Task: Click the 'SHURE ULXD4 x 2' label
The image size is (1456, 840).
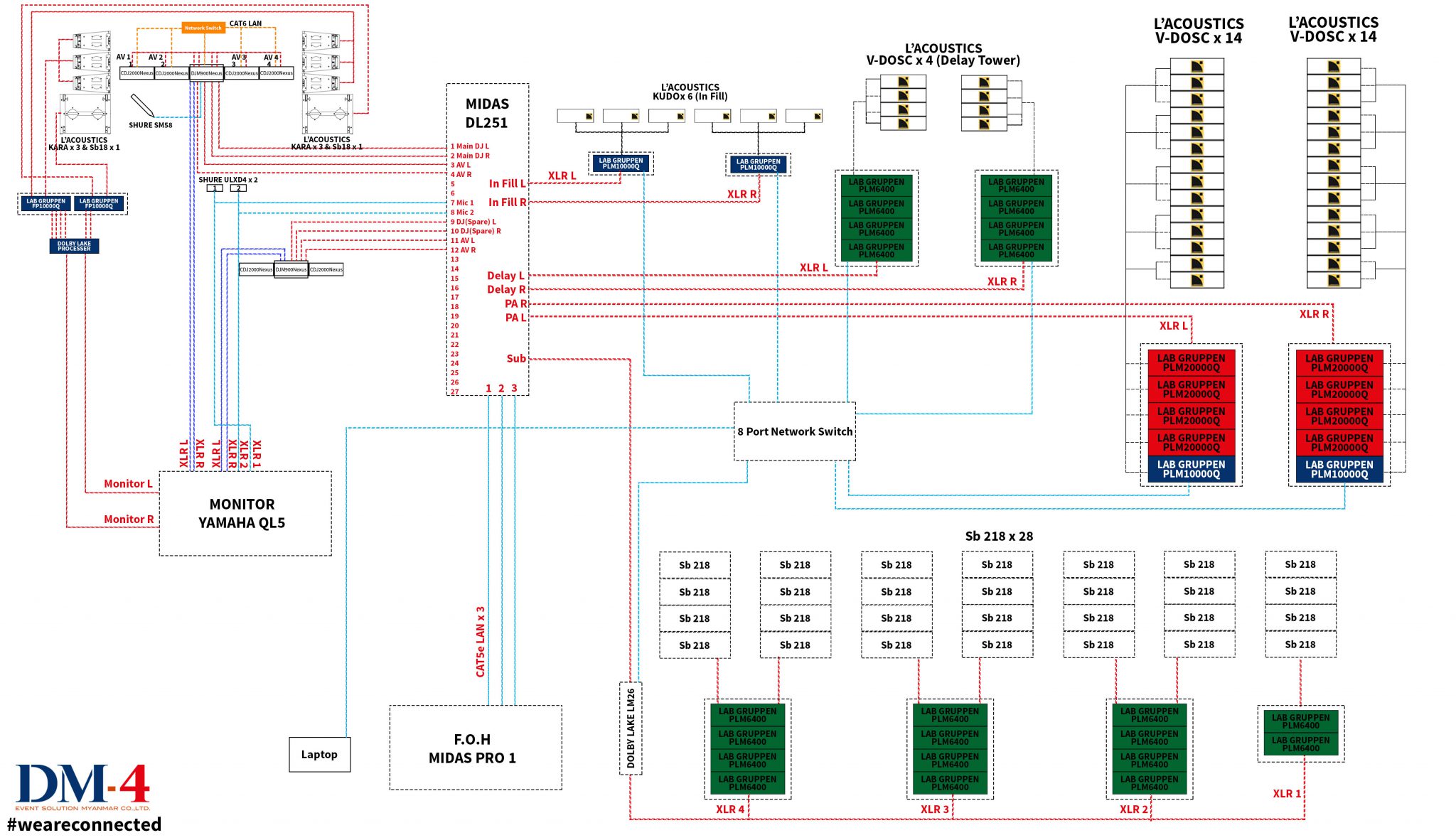Action: 228,180
